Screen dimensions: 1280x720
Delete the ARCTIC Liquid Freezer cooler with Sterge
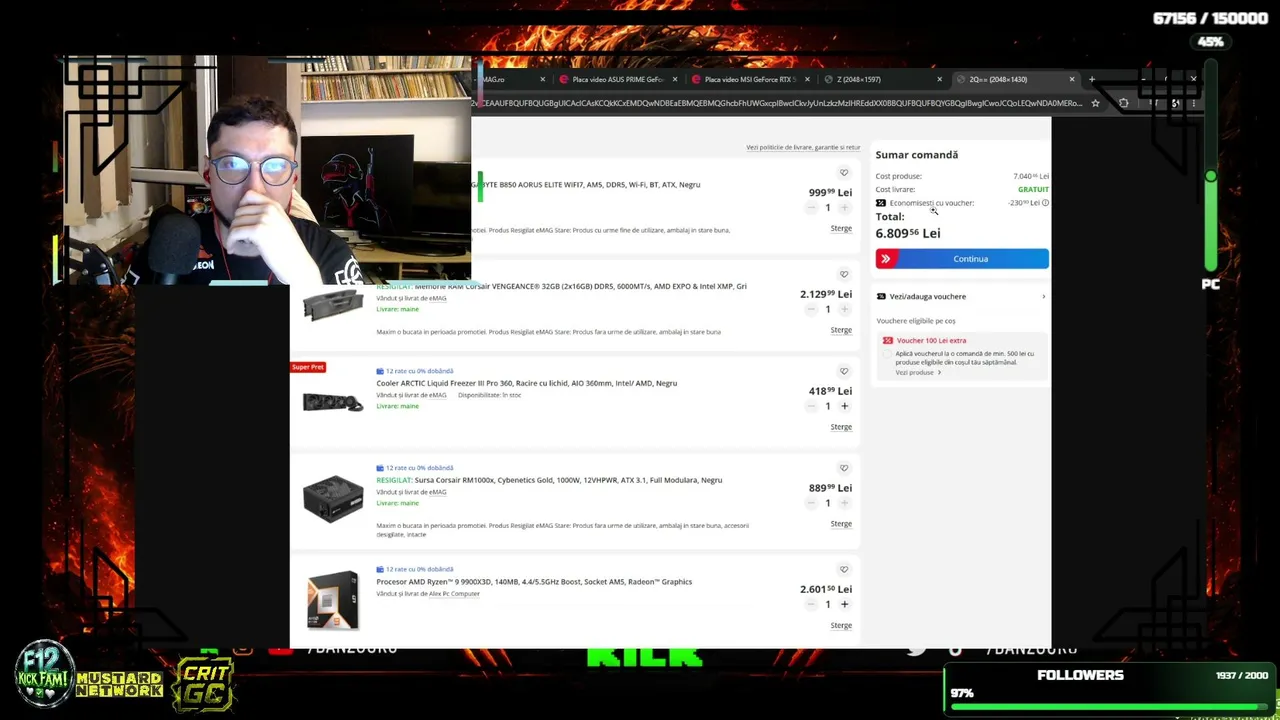click(841, 427)
